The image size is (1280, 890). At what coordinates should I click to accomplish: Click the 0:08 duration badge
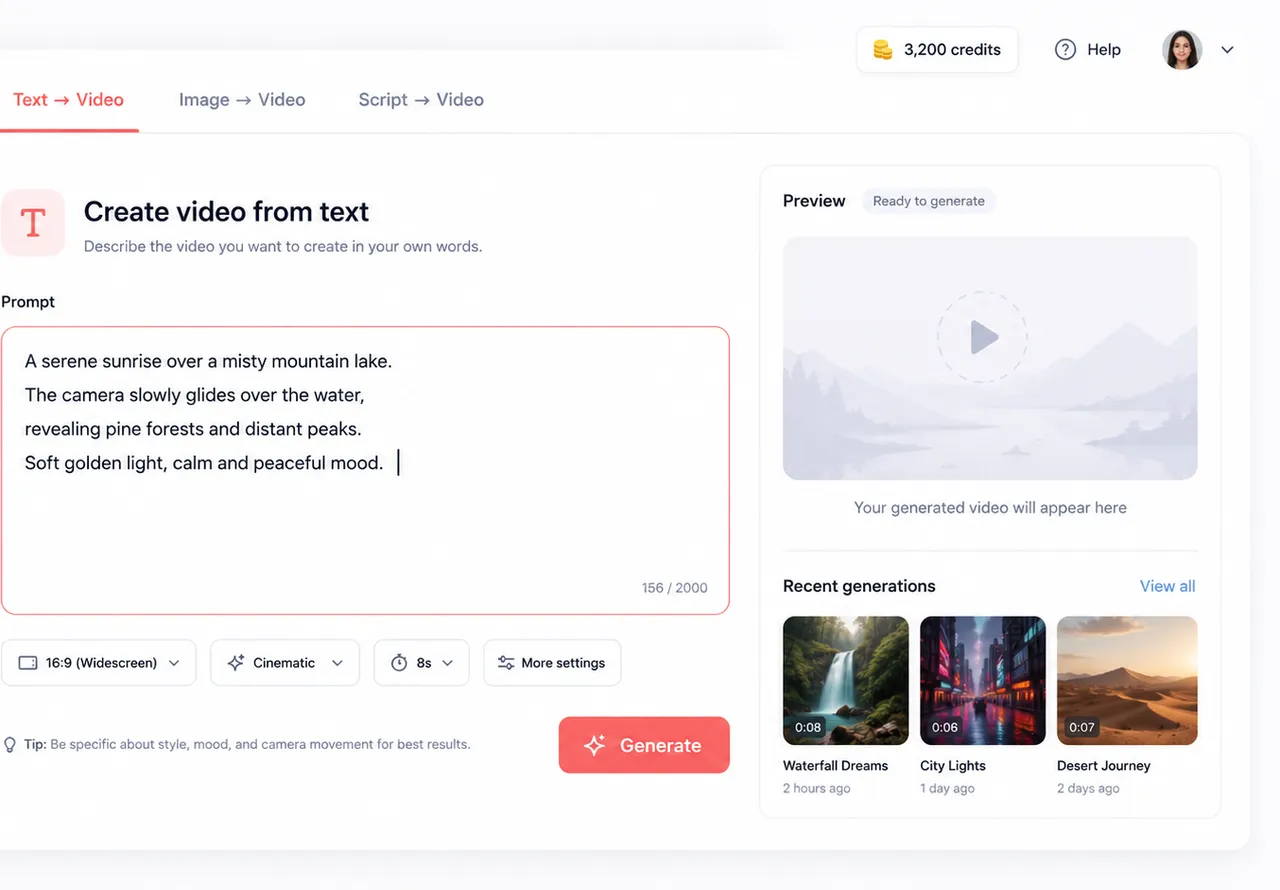click(808, 727)
